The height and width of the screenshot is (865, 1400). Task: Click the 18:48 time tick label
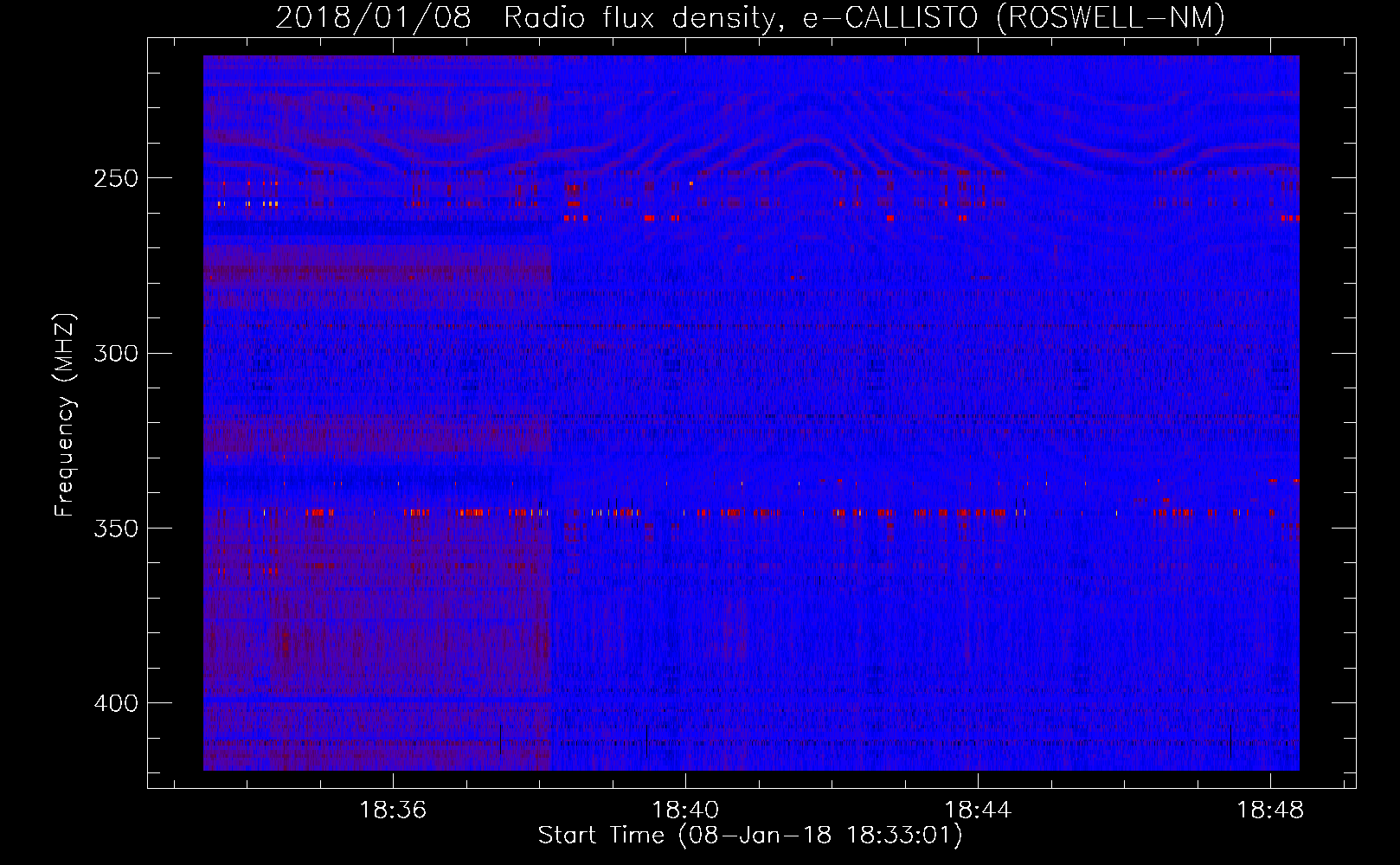[1270, 811]
